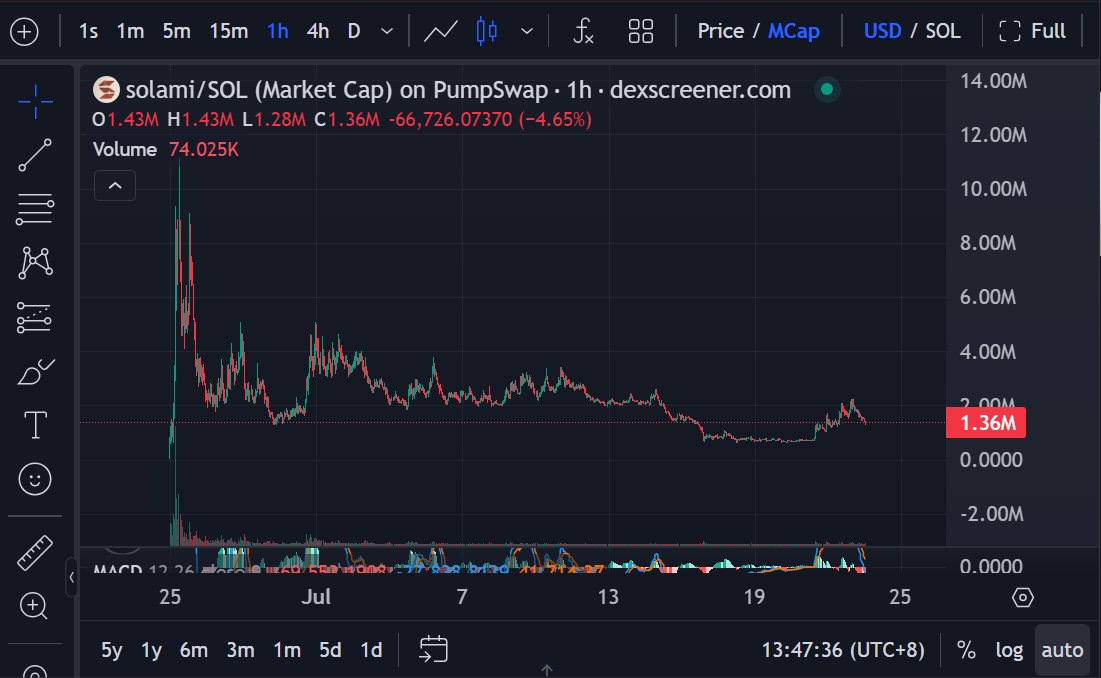Collapse the drawing toolbar side arrow

(72, 578)
